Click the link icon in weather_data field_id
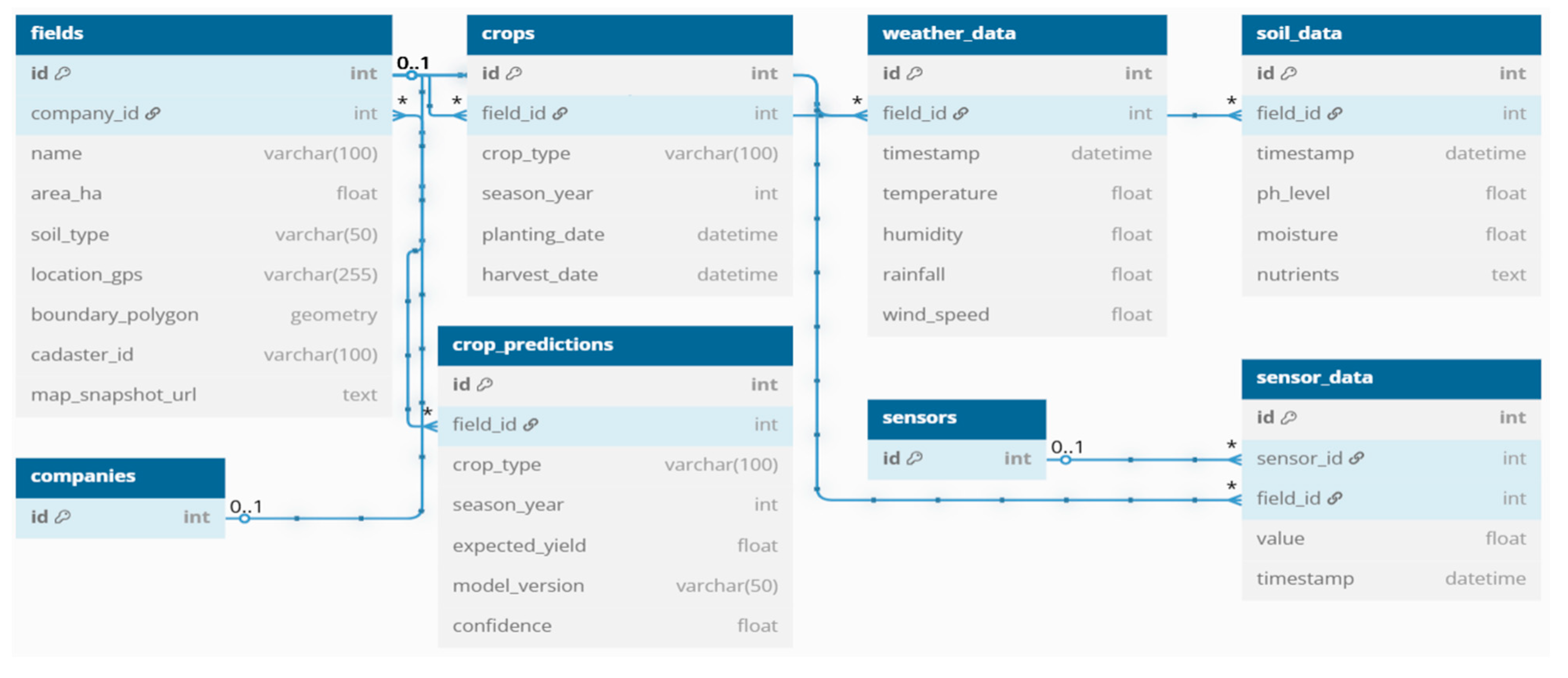The image size is (1568, 678). coord(961,113)
